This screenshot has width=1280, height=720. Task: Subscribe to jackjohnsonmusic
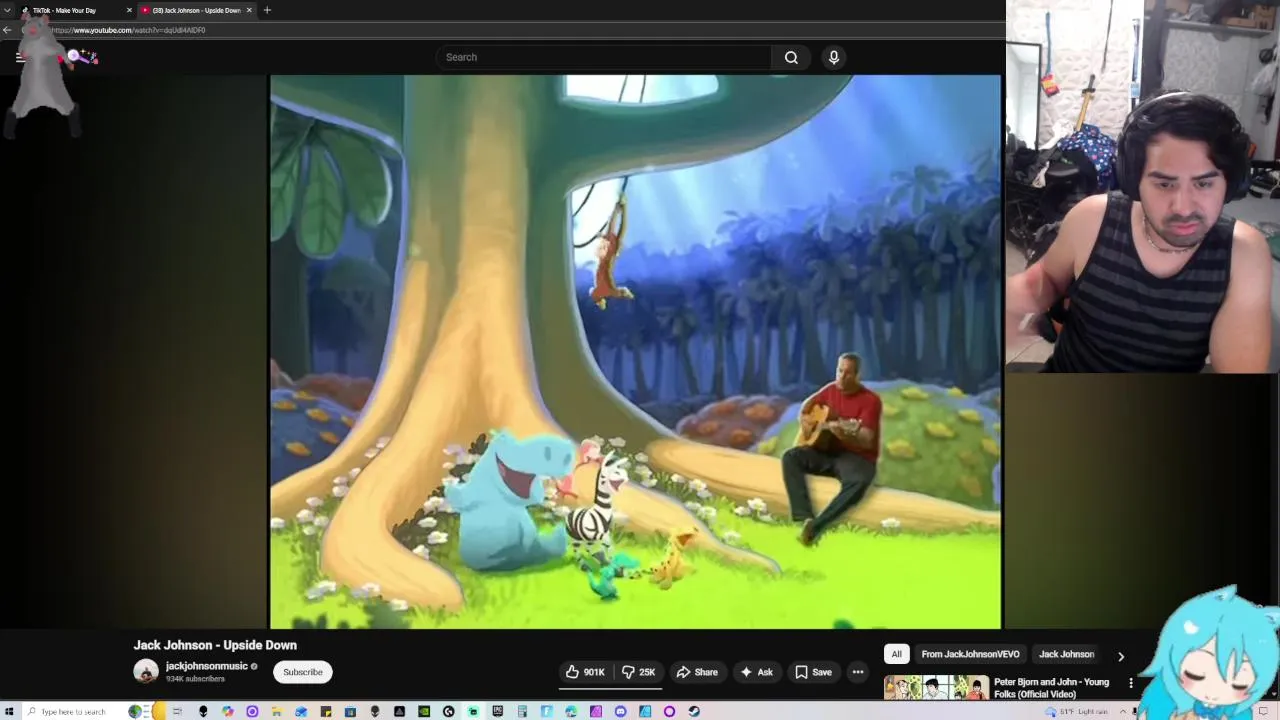point(303,672)
